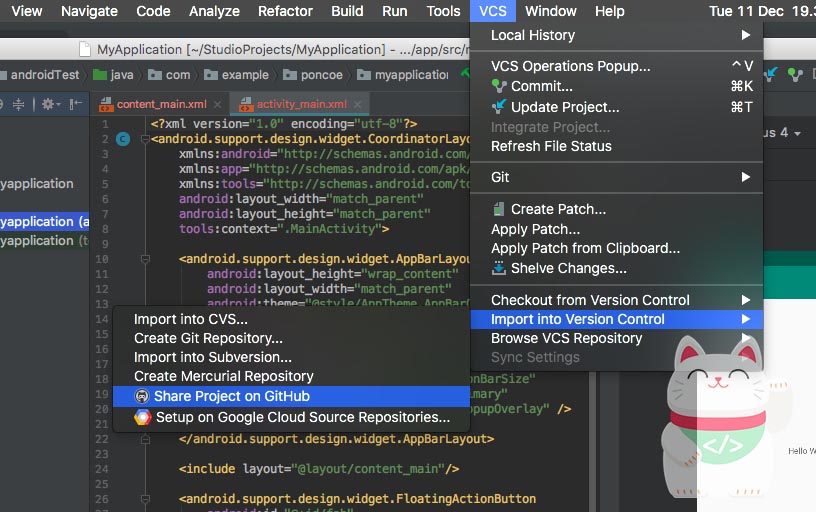Open the gear icon dropdown arrow

click(58, 105)
